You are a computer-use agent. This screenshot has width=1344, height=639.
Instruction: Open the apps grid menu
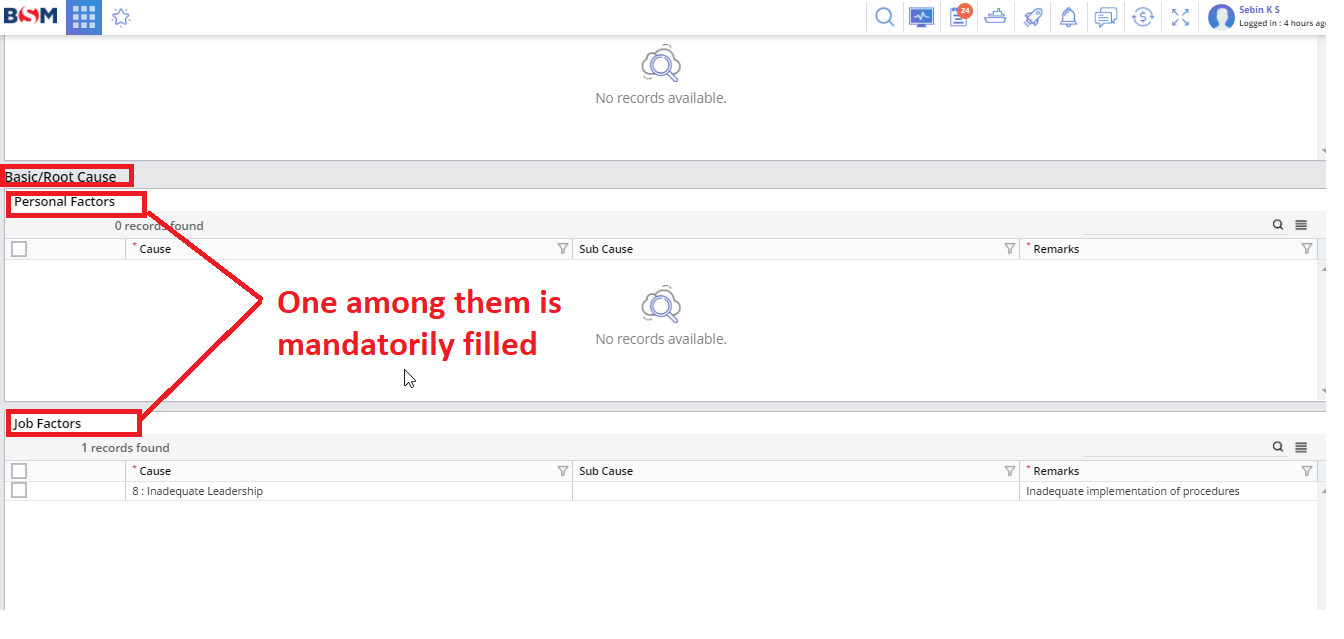(x=84, y=17)
